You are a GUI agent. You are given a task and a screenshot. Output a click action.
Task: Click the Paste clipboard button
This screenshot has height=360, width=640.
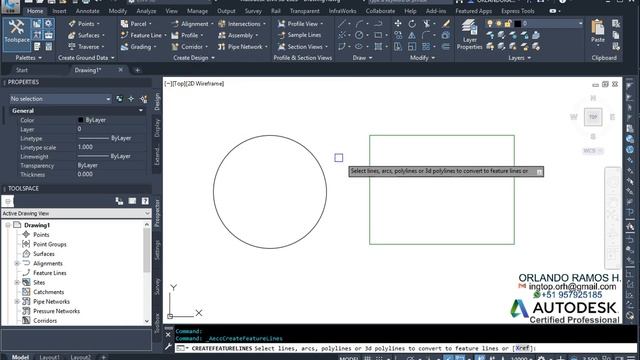598,31
